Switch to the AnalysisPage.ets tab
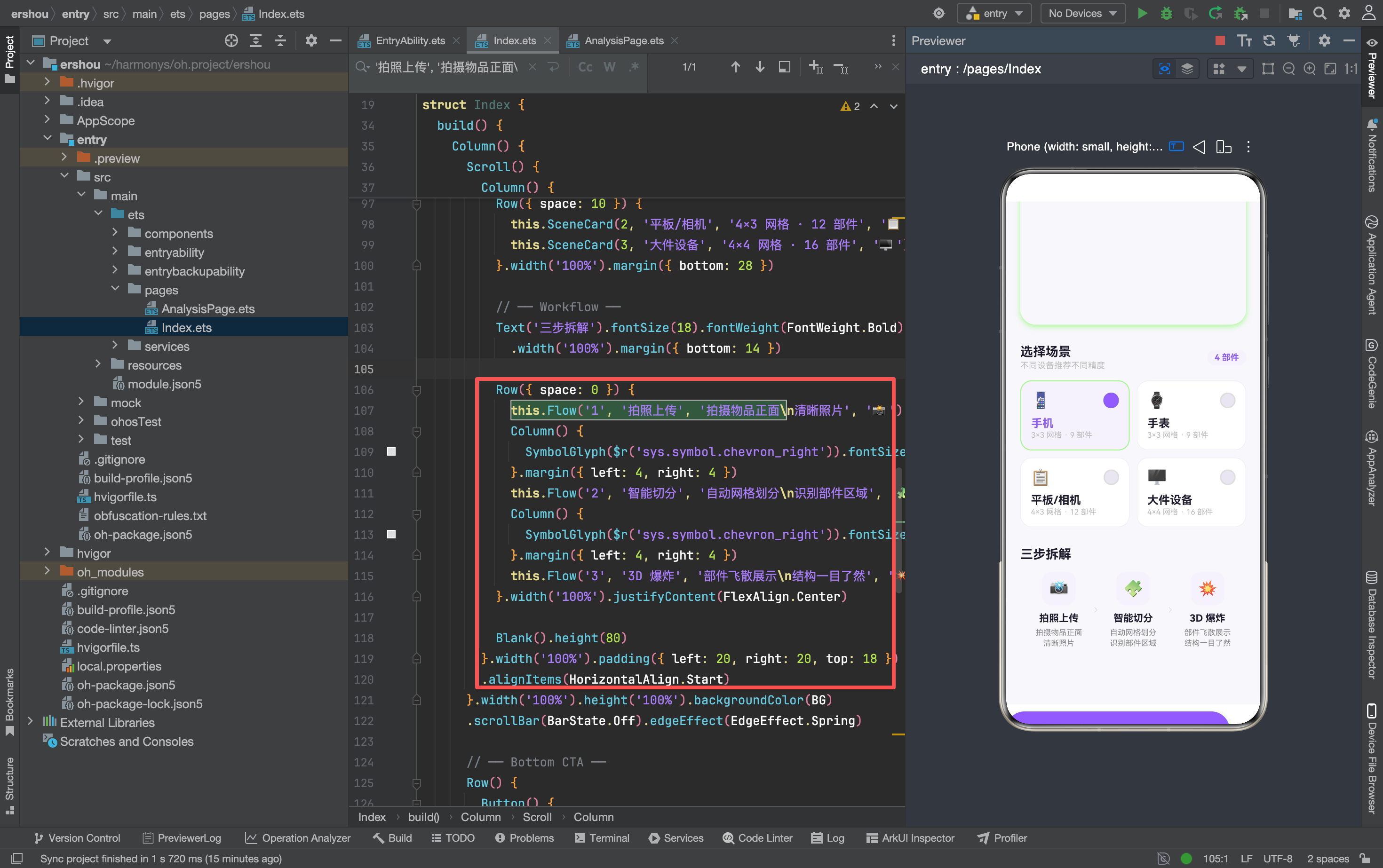 pyautogui.click(x=622, y=40)
